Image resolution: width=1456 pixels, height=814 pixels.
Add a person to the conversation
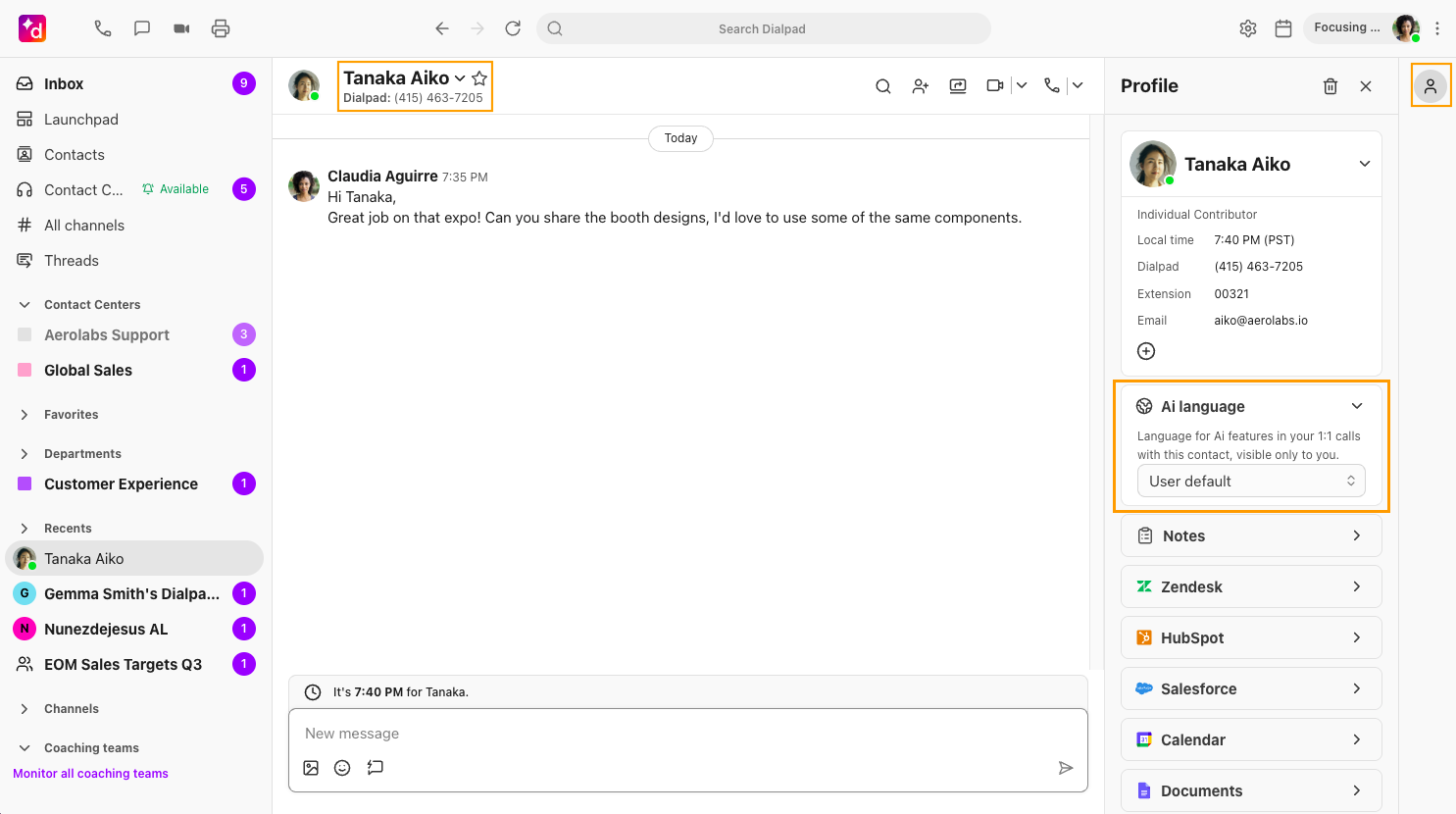tap(921, 86)
